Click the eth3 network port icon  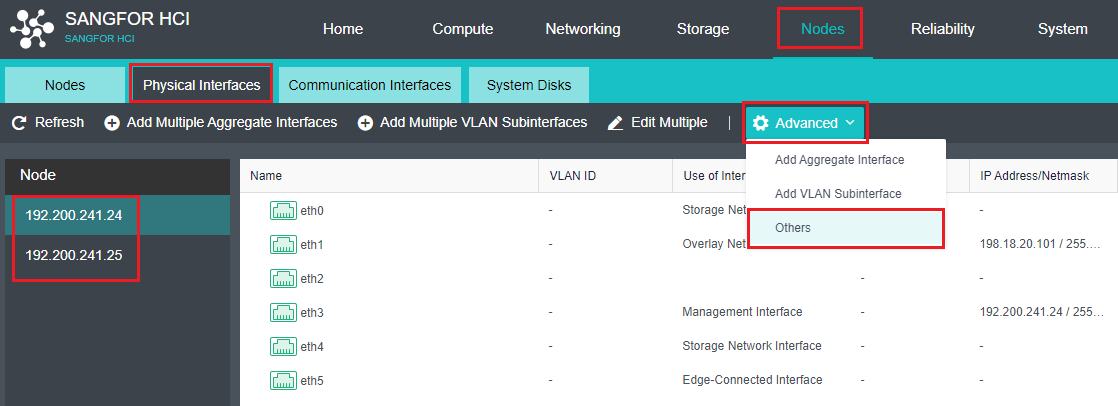283,313
